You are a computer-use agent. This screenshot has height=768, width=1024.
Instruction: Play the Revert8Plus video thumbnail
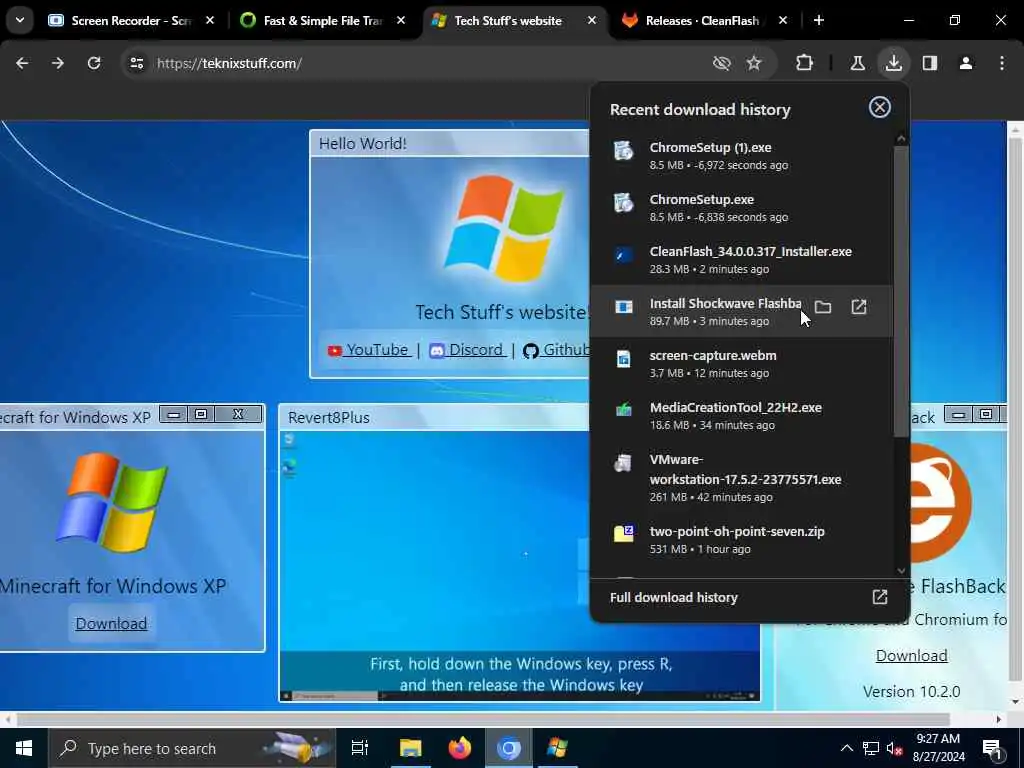pos(519,566)
